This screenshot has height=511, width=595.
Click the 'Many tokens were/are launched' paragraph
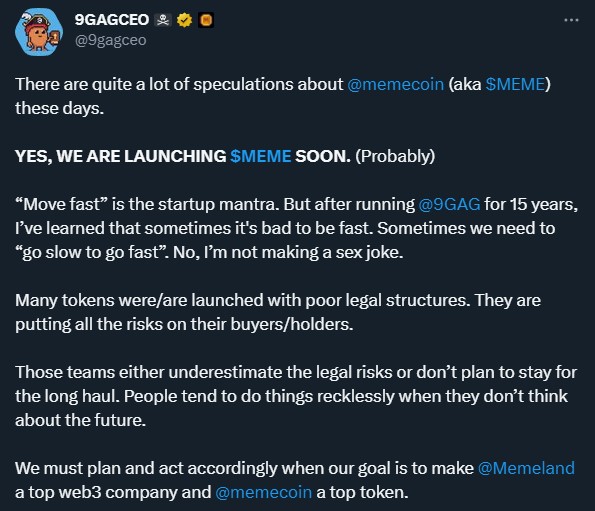point(278,312)
